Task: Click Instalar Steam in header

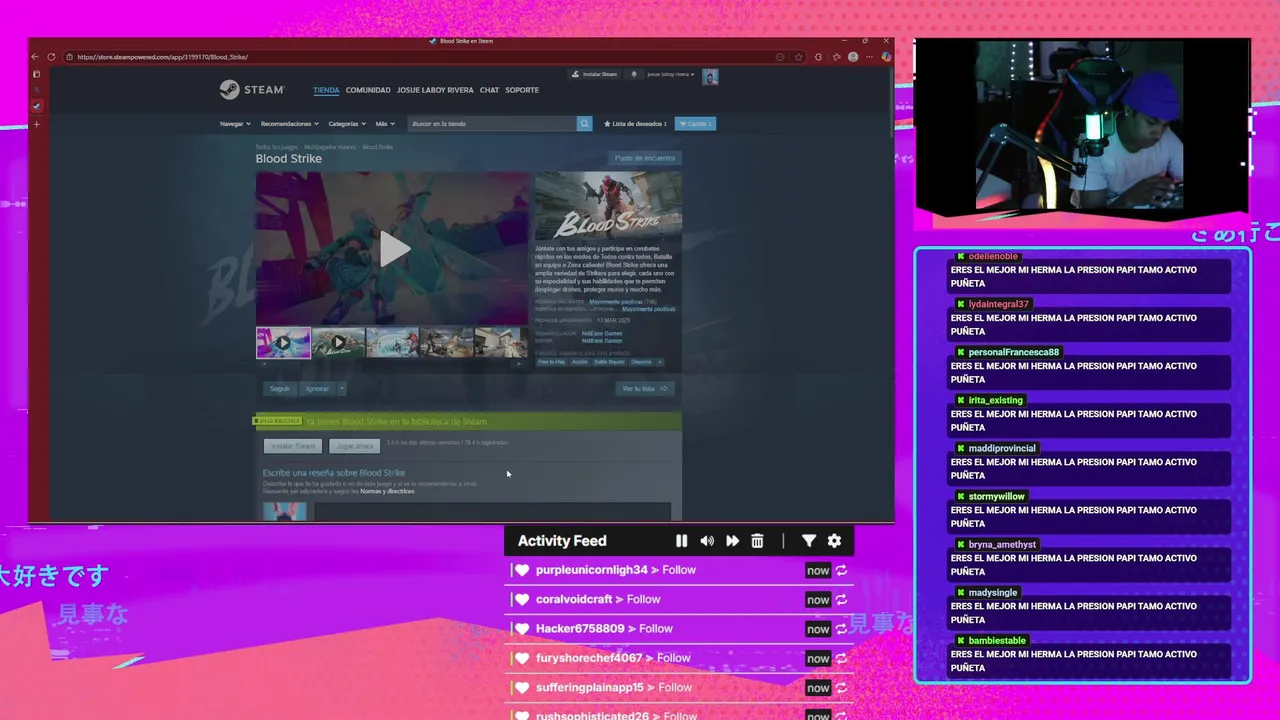Action: 594,74
